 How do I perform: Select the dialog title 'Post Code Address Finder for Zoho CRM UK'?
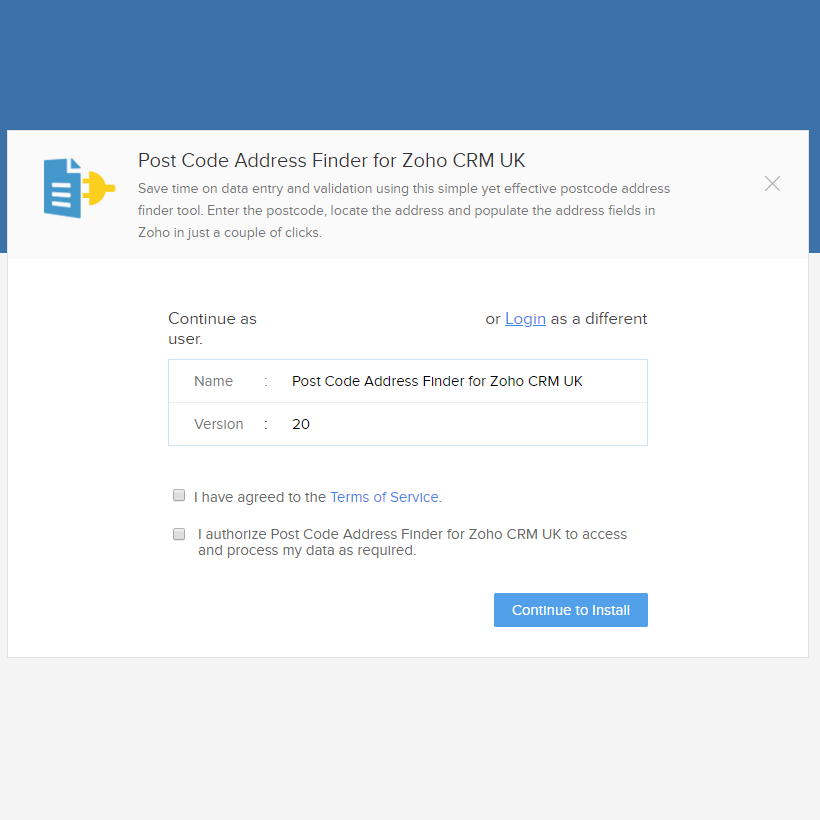pos(332,161)
